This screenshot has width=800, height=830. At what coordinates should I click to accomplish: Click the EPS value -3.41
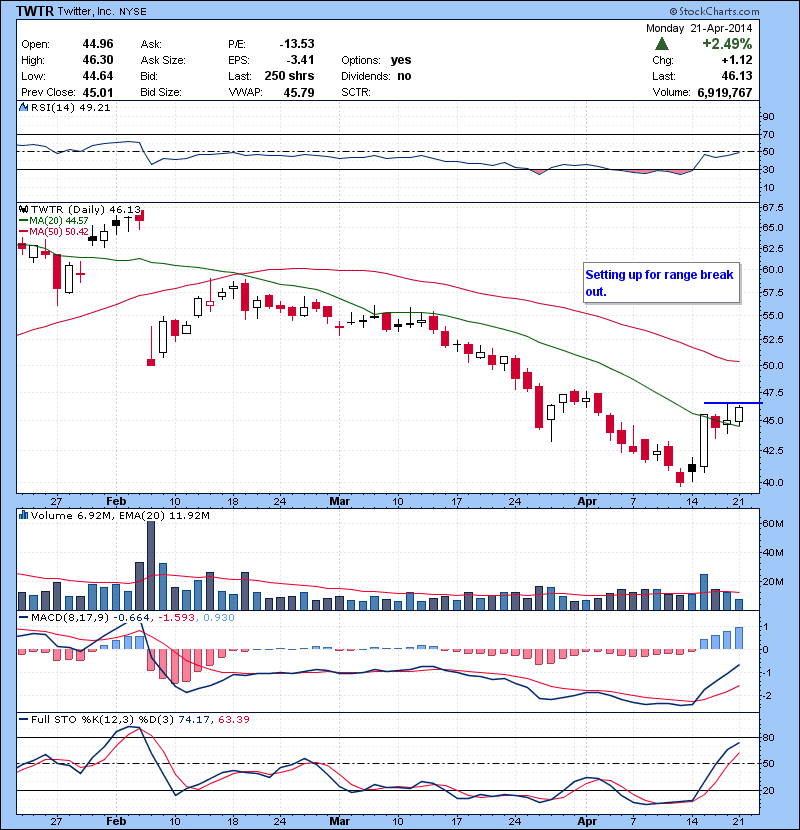[301, 60]
